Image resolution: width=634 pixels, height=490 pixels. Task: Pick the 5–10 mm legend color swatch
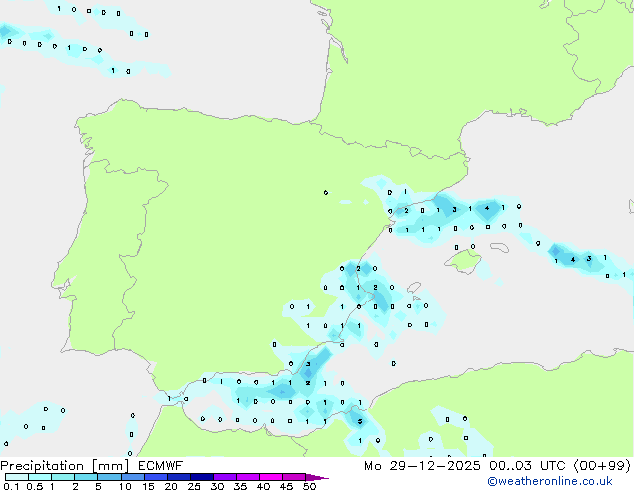pos(109,477)
